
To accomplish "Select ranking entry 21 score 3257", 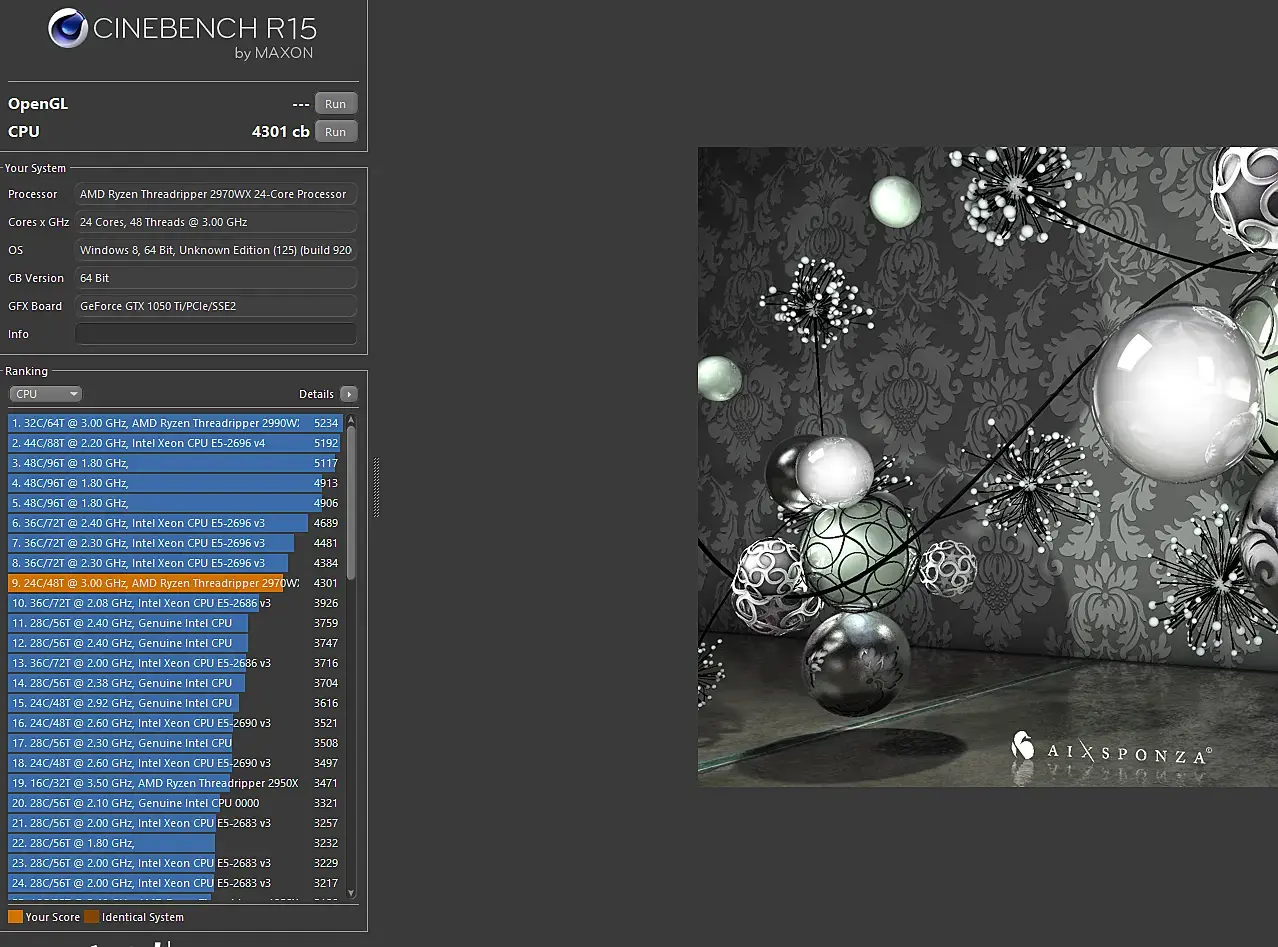I will [x=176, y=823].
